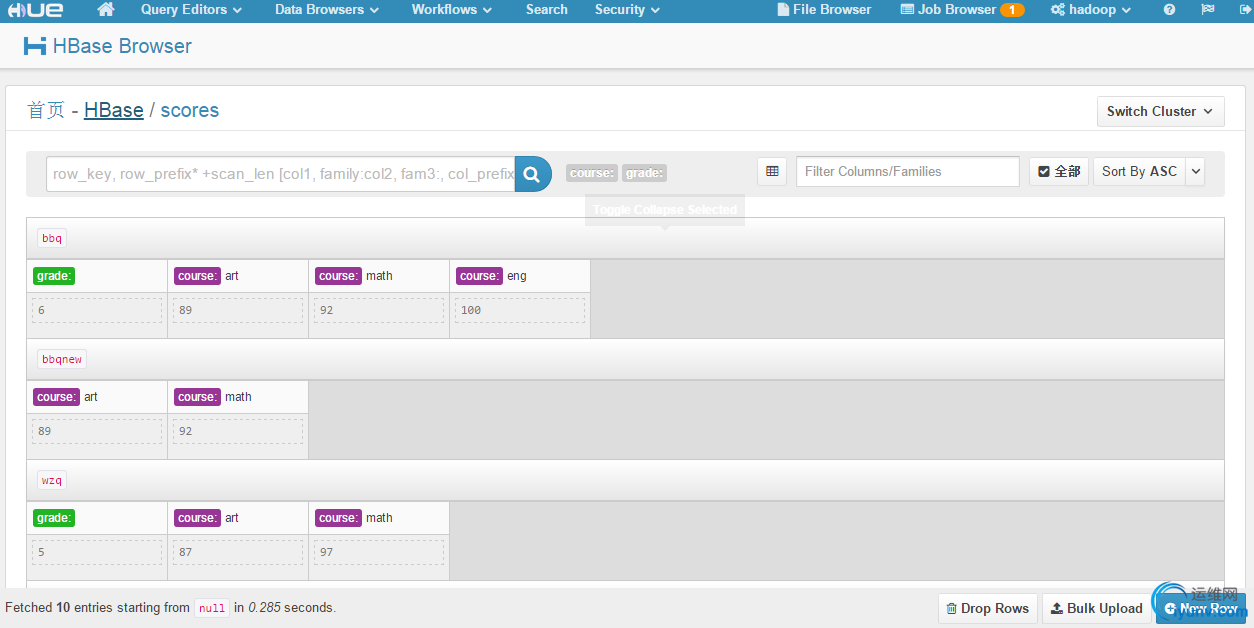Edit wzq's math value 97

click(379, 552)
